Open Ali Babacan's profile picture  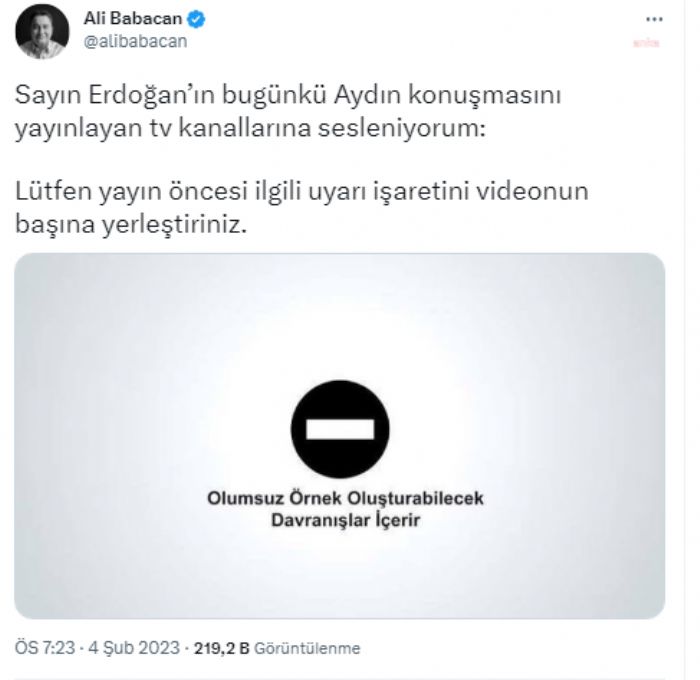coord(42,32)
